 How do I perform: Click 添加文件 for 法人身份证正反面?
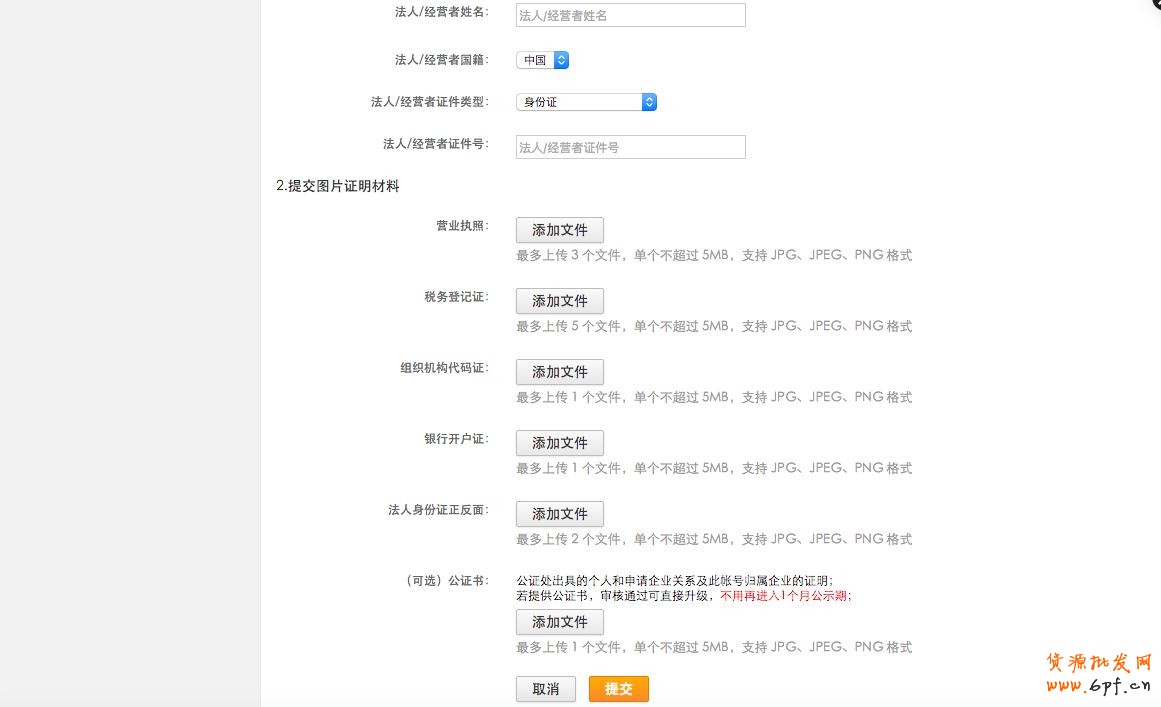[559, 514]
